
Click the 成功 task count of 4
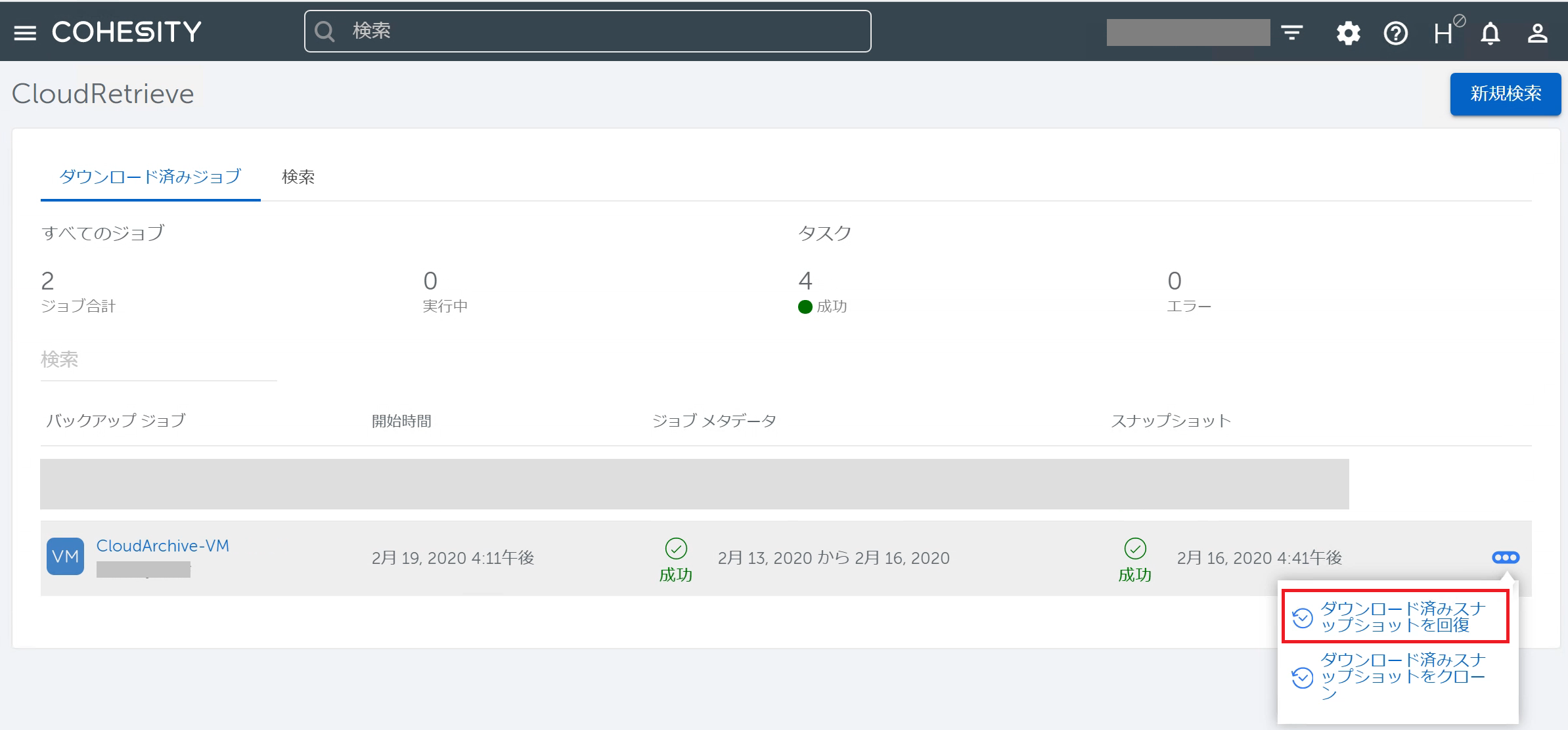805,281
